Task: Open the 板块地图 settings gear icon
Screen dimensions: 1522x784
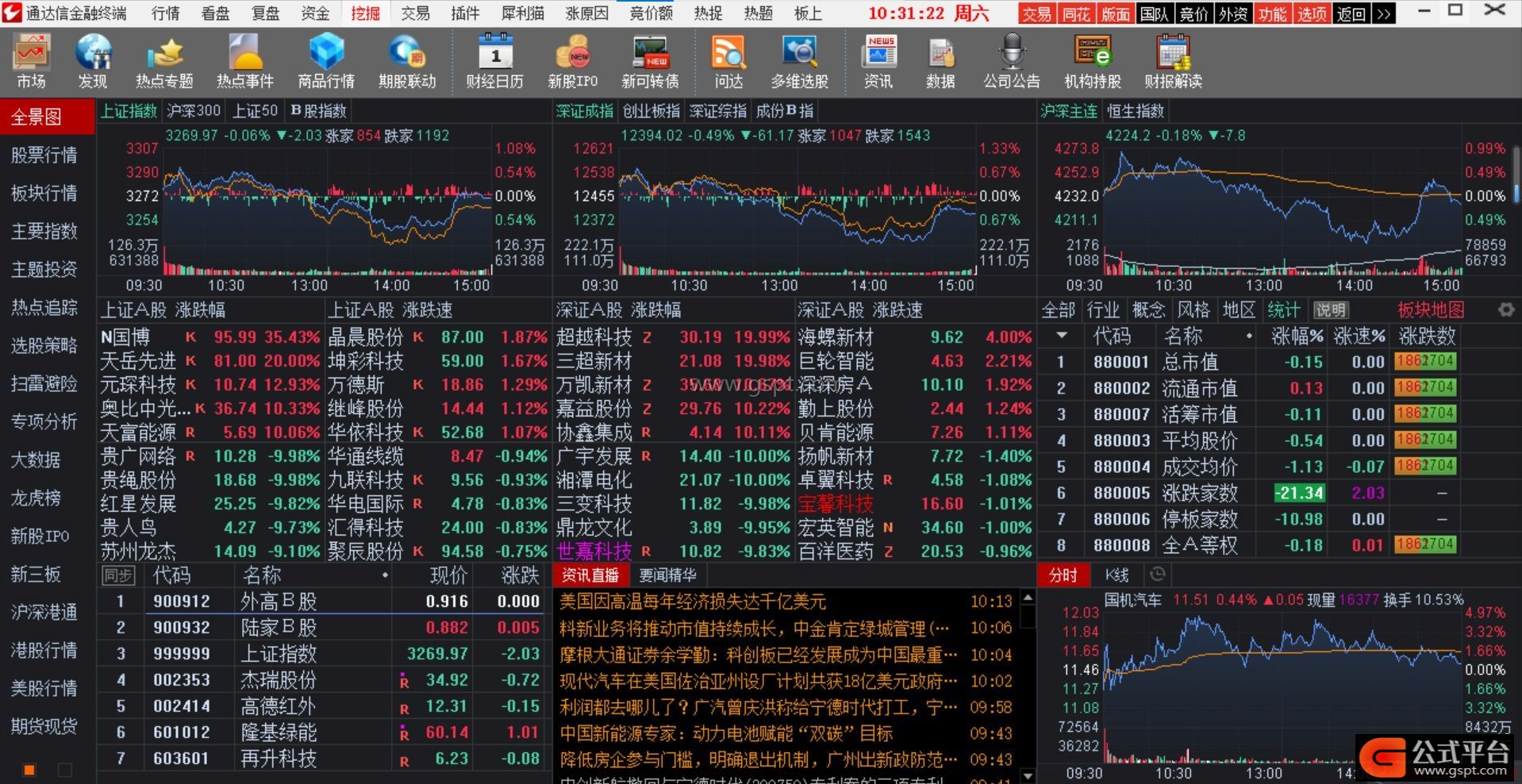Action: (x=1505, y=310)
